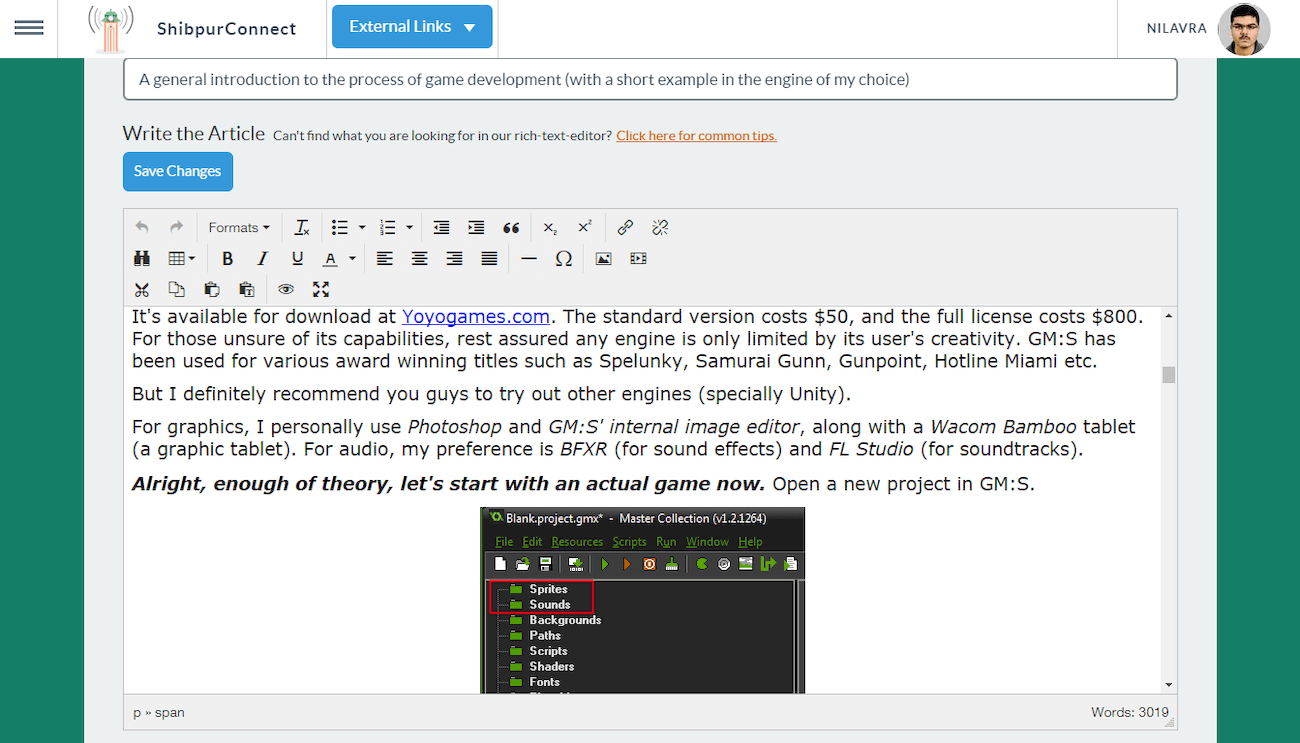Open the table insert dropdown
The width and height of the screenshot is (1300, 743).
pyautogui.click(x=182, y=259)
